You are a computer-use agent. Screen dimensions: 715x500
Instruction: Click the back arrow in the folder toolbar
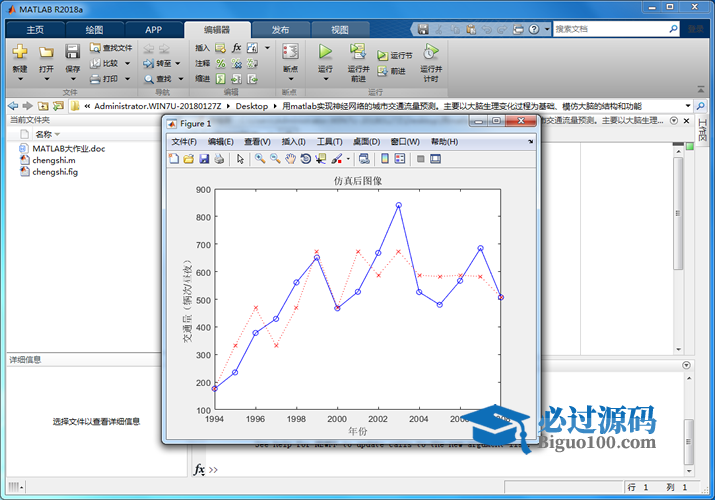click(x=13, y=106)
